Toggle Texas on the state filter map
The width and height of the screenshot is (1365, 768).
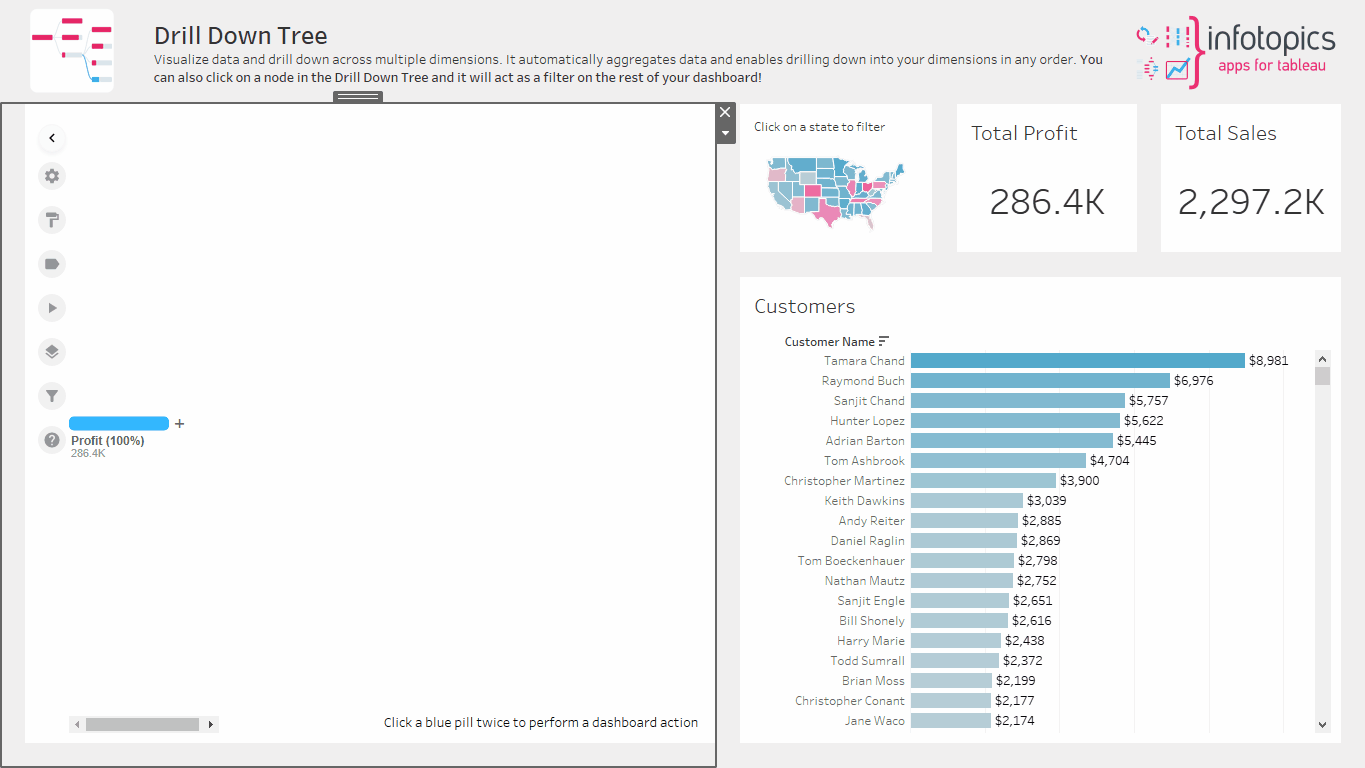(x=830, y=213)
